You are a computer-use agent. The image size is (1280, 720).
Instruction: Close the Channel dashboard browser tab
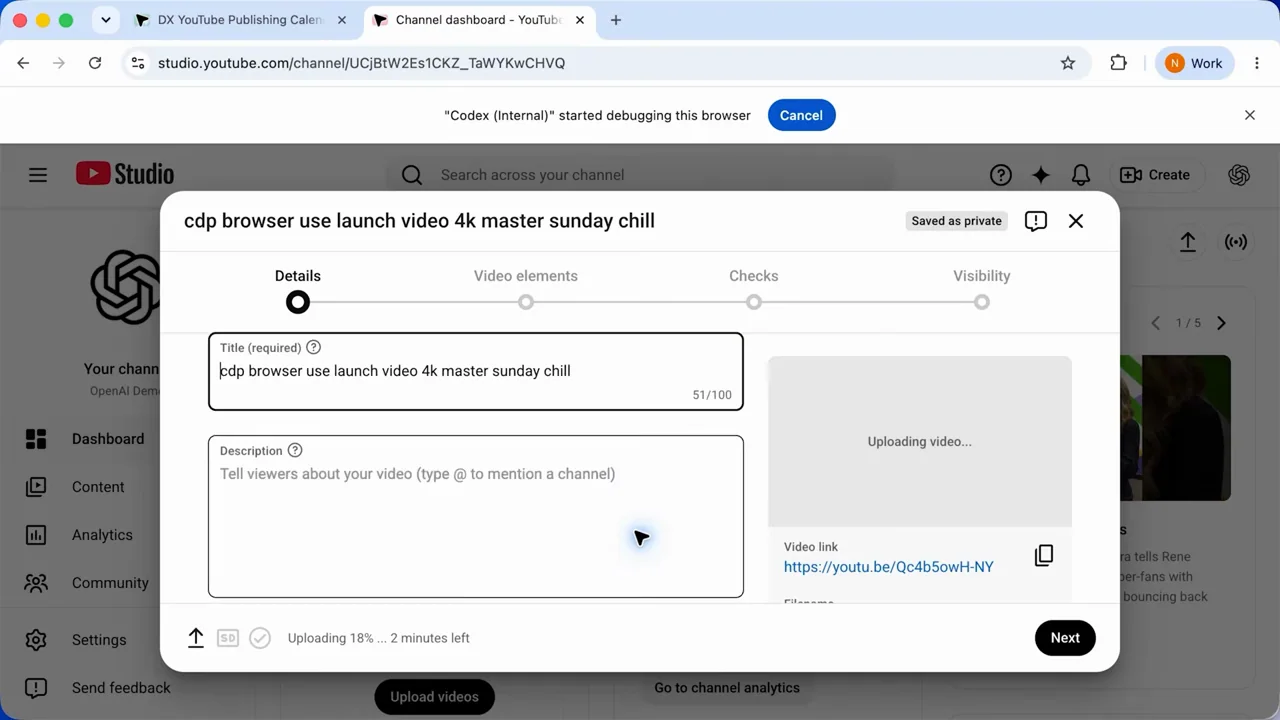click(580, 20)
